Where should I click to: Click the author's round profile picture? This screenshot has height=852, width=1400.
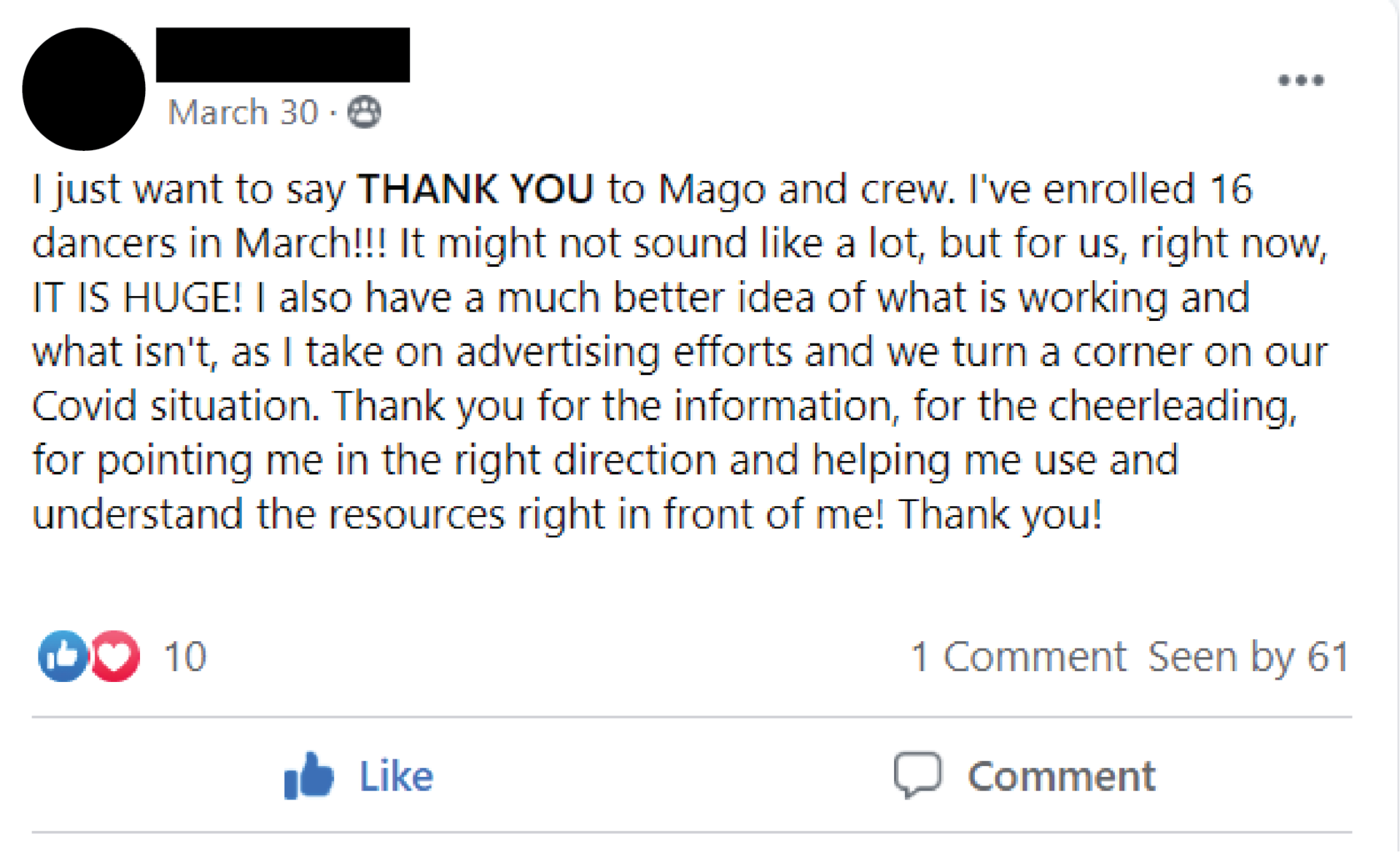pyautogui.click(x=84, y=89)
